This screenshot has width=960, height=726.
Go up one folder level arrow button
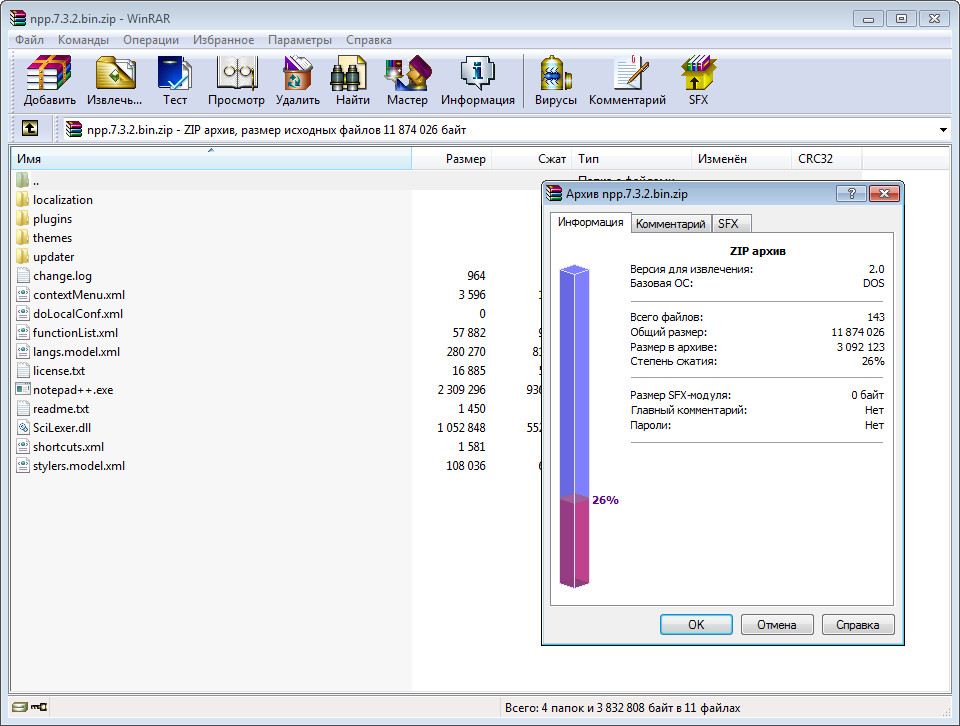(x=30, y=129)
